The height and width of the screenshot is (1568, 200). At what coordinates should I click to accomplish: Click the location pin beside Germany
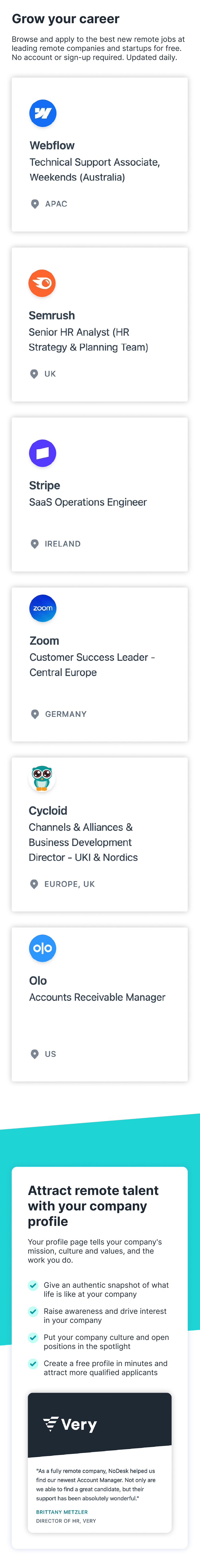coord(35,714)
